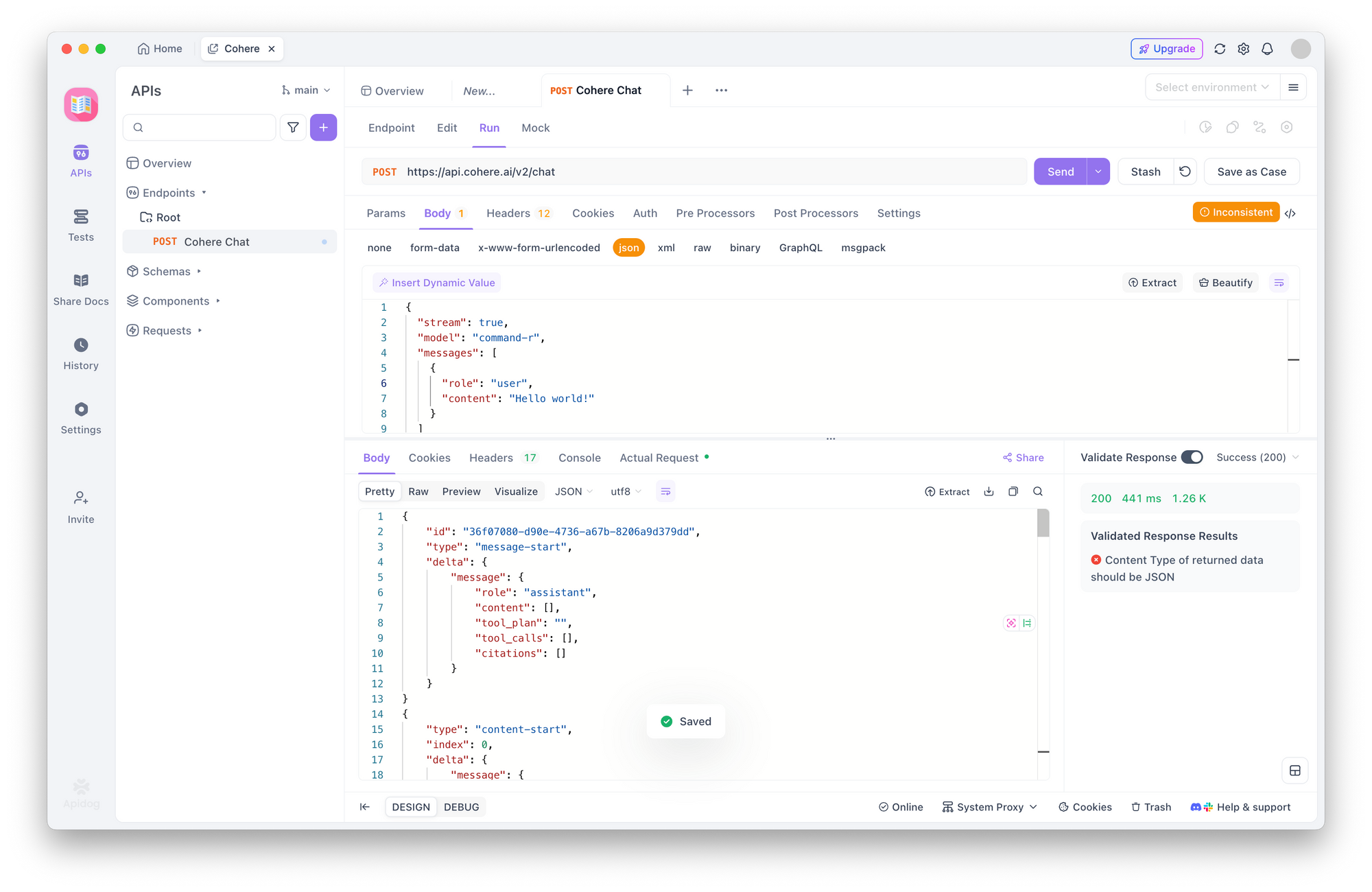The width and height of the screenshot is (1372, 892).
Task: Click the Share link in response panel
Action: pyautogui.click(x=1024, y=458)
